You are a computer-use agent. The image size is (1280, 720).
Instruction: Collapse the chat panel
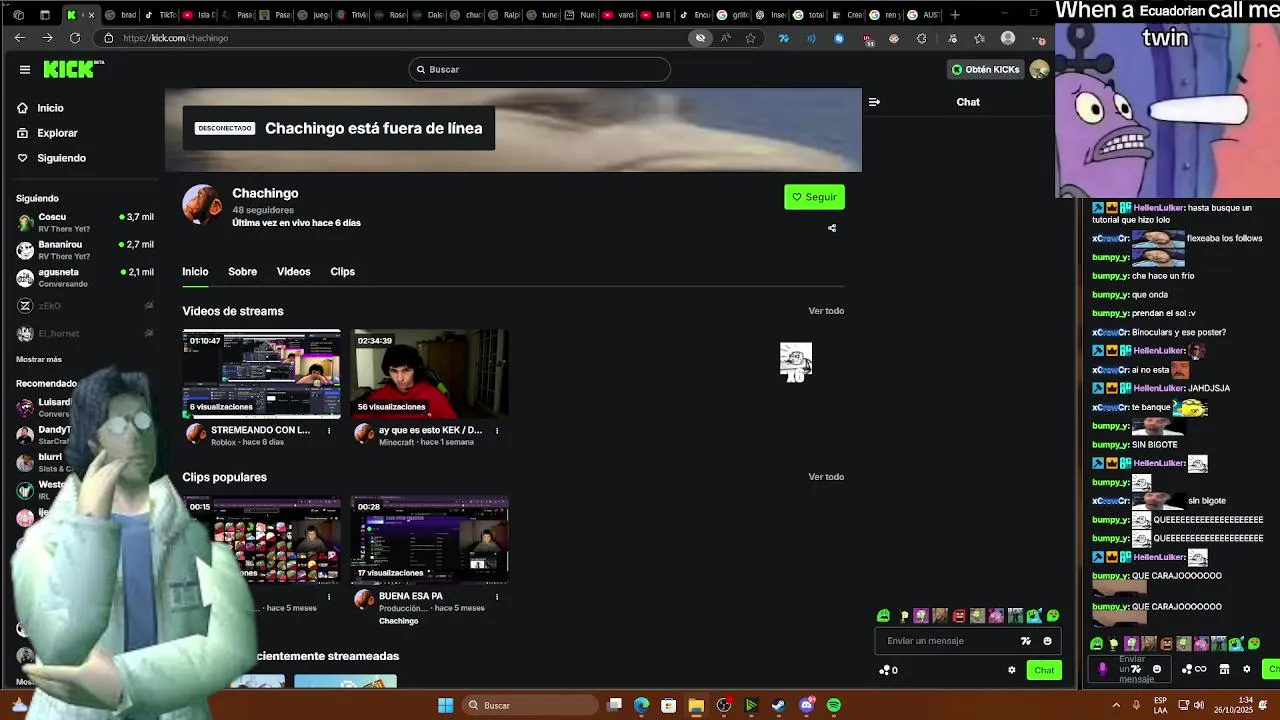(874, 102)
